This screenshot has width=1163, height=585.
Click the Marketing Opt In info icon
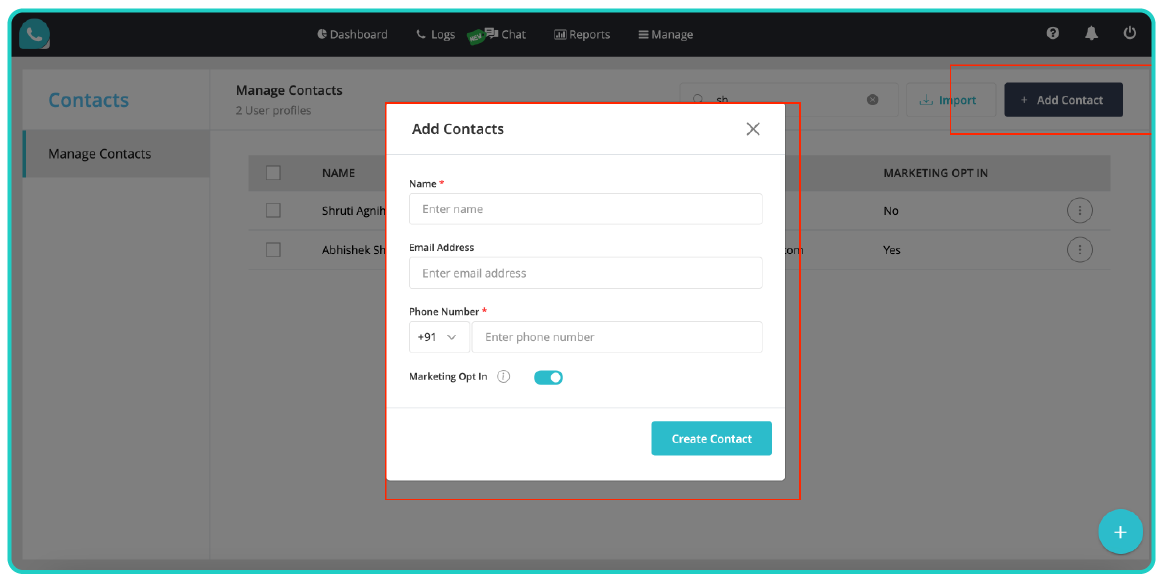(503, 377)
